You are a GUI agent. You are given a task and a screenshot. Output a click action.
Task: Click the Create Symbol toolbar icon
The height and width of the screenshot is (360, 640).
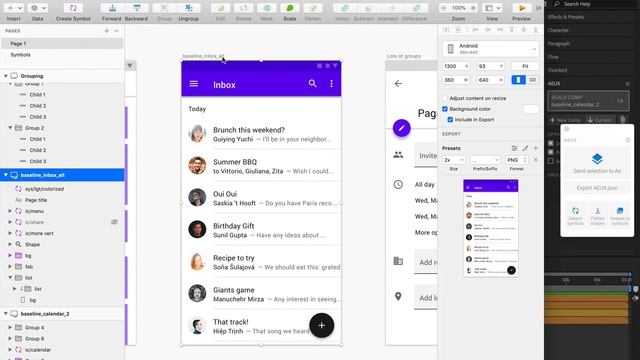tap(73, 8)
